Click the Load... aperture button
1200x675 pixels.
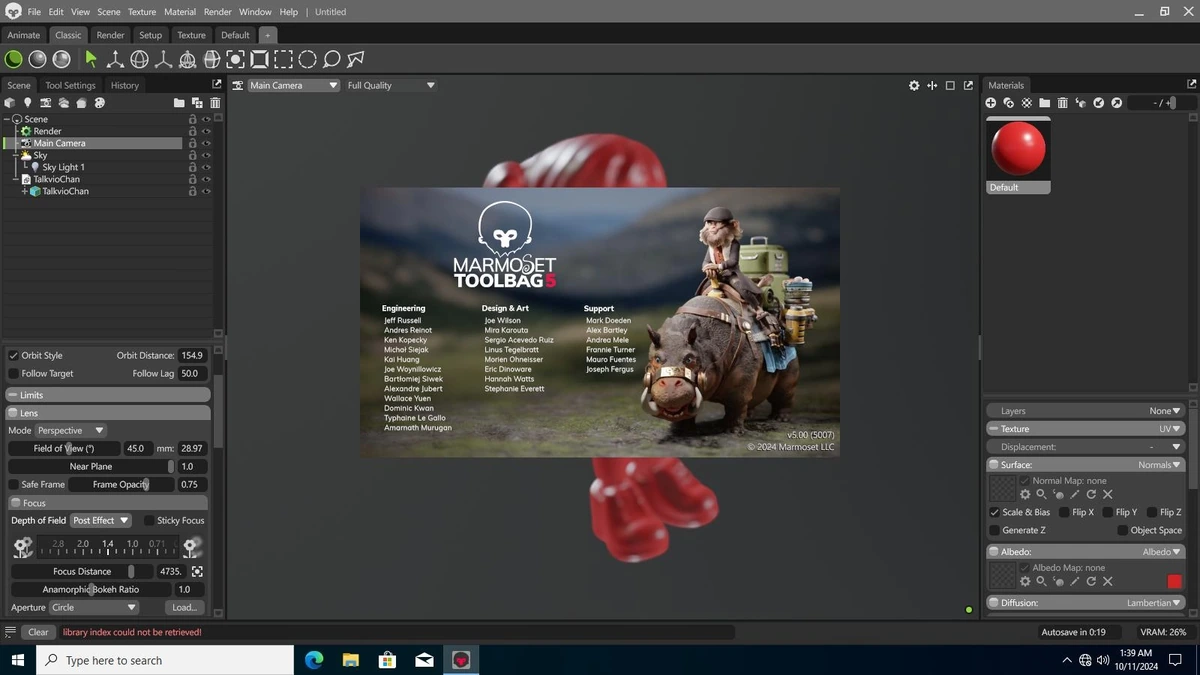coord(185,607)
